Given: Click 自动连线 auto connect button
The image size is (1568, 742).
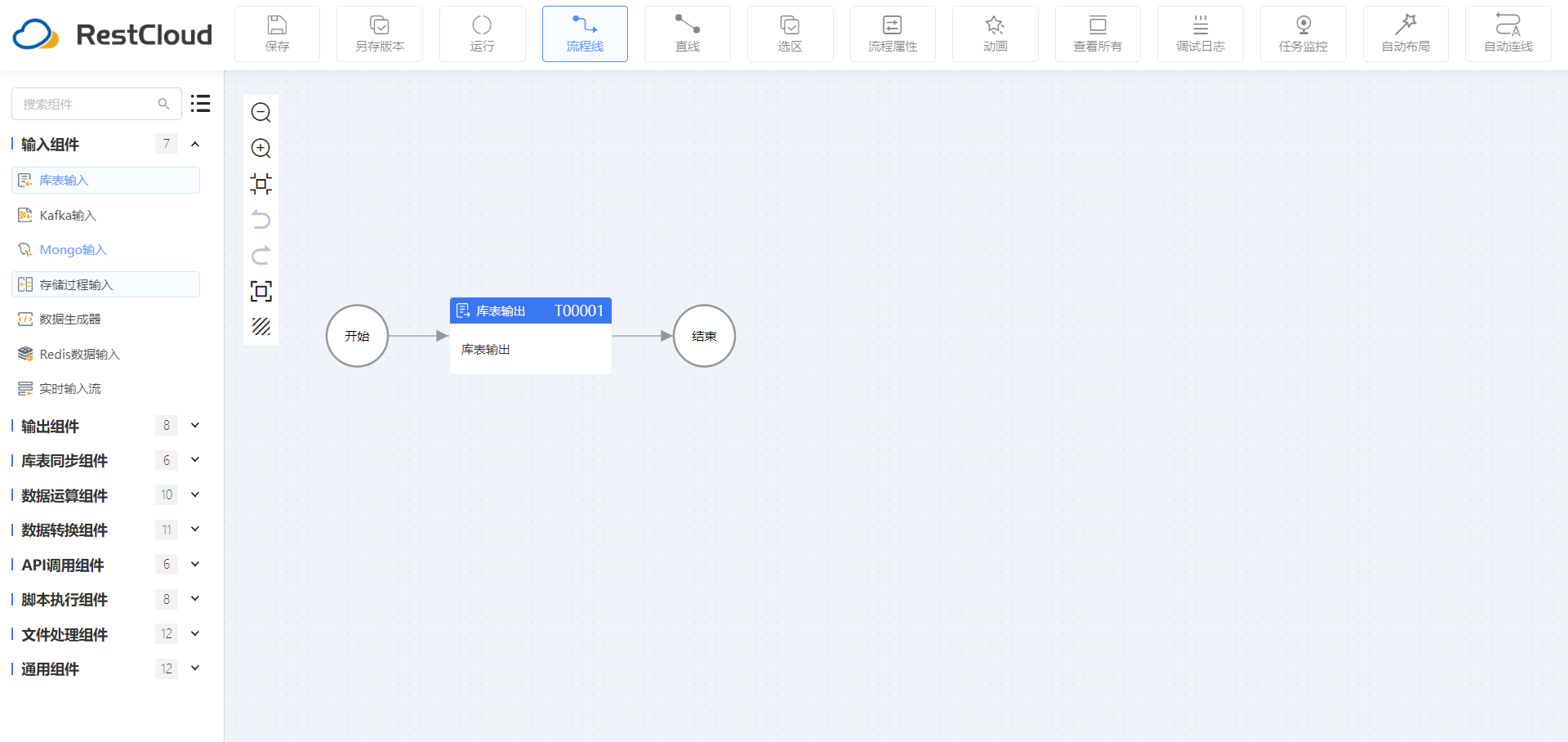Looking at the screenshot, I should [x=1508, y=34].
